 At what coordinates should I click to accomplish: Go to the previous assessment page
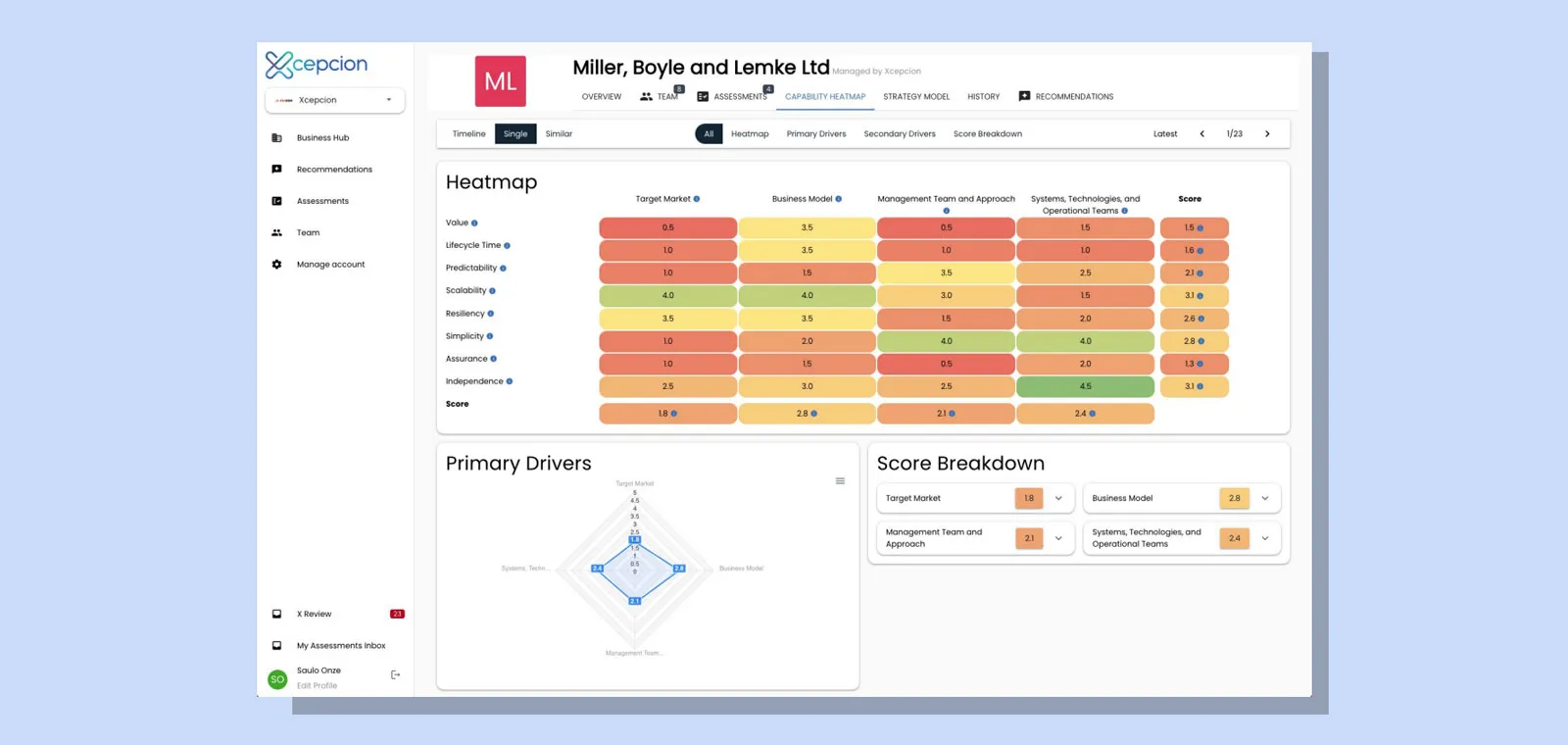tap(1202, 134)
